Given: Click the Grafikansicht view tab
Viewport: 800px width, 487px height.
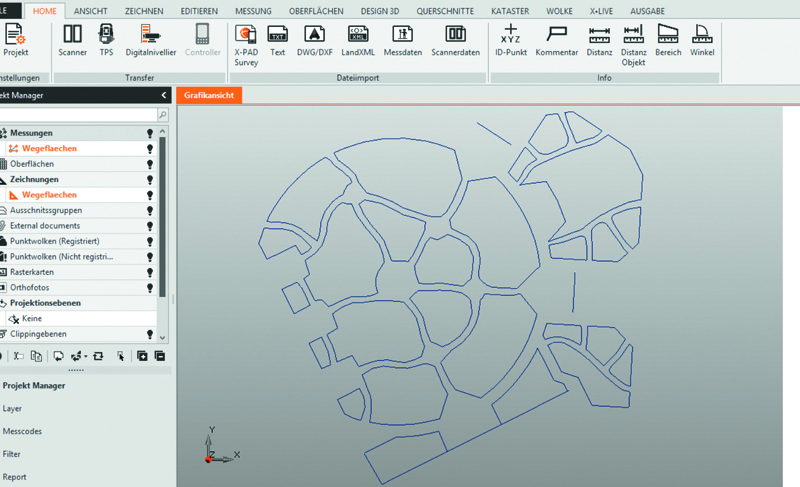Looking at the screenshot, I should coord(208,95).
